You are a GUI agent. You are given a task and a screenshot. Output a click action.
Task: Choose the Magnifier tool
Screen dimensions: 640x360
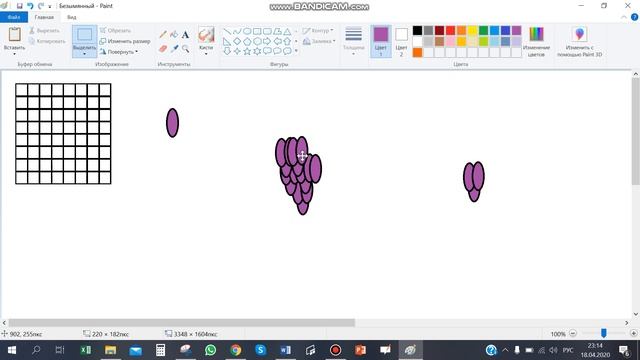point(185,49)
